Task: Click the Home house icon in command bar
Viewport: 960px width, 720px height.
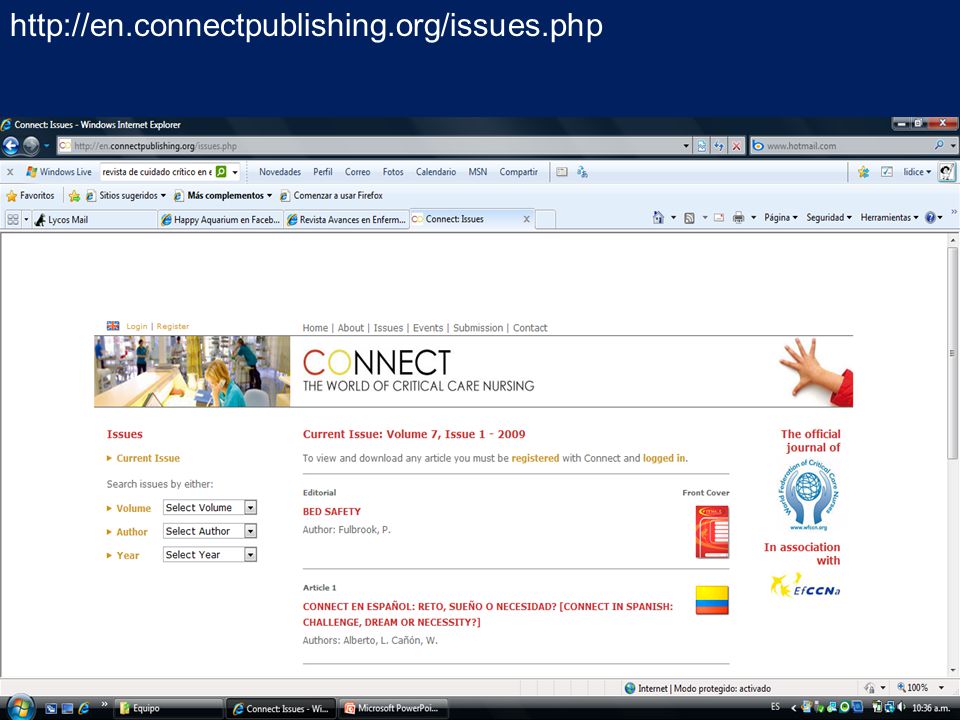Action: click(658, 217)
